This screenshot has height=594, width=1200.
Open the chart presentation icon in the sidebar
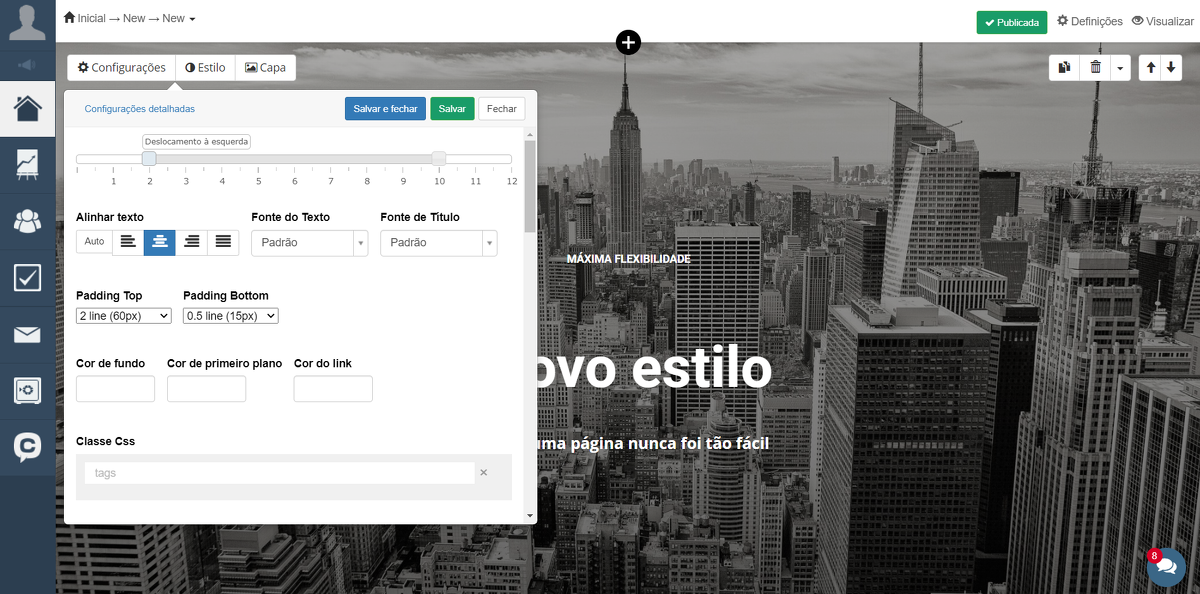27,164
